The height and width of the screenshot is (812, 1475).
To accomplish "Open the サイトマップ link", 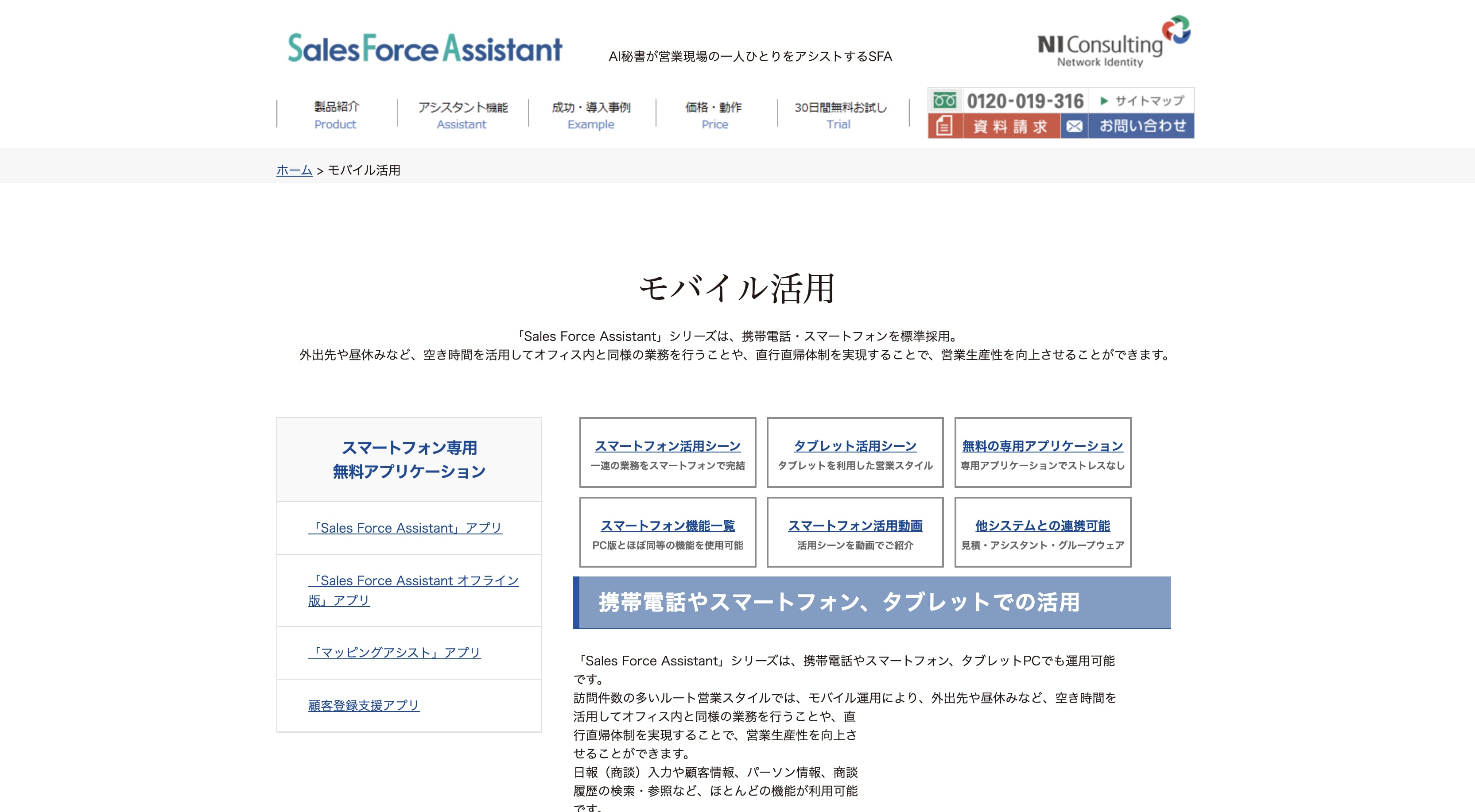I will tap(1149, 101).
